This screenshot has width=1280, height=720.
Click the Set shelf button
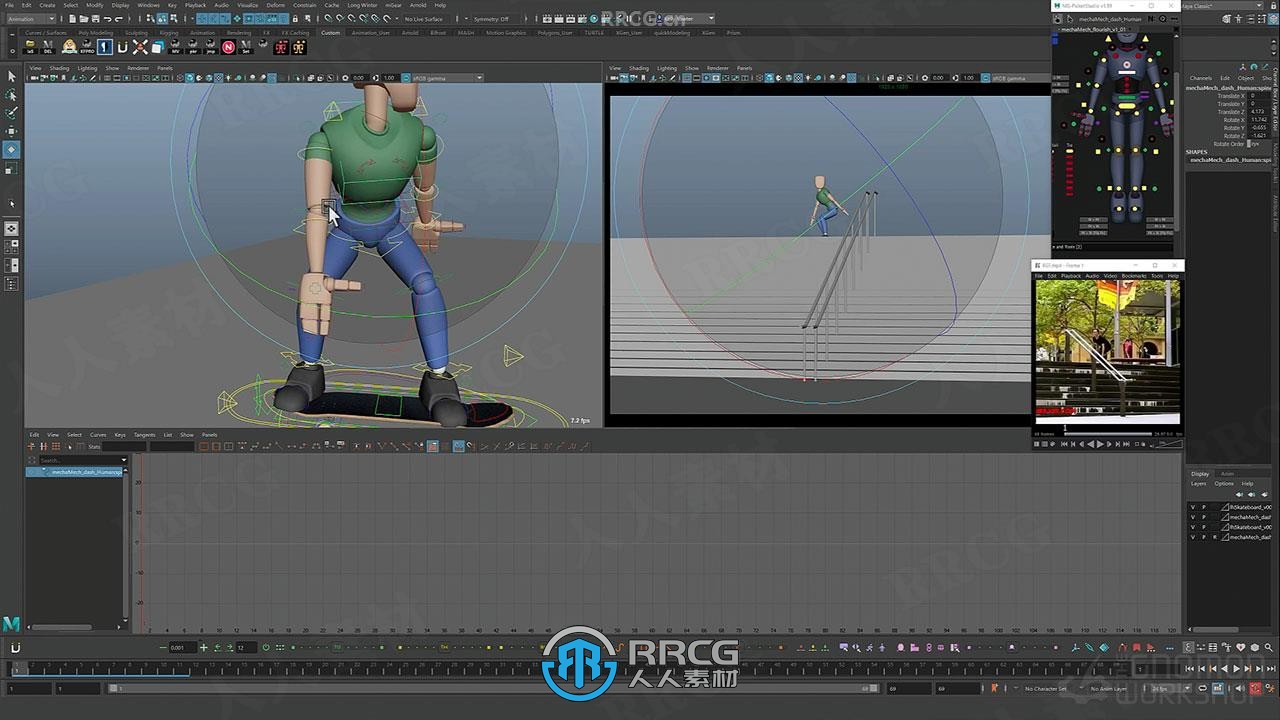tap(246, 47)
